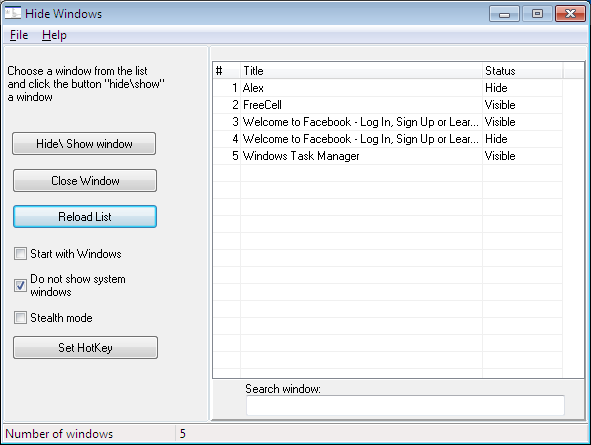Click the Hide Windows app icon in title bar
The image size is (591, 445).
click(13, 13)
